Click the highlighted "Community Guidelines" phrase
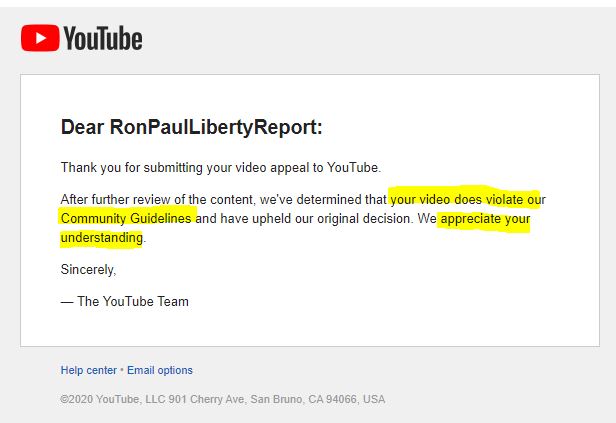Image resolution: width=616 pixels, height=423 pixels. pos(126,218)
